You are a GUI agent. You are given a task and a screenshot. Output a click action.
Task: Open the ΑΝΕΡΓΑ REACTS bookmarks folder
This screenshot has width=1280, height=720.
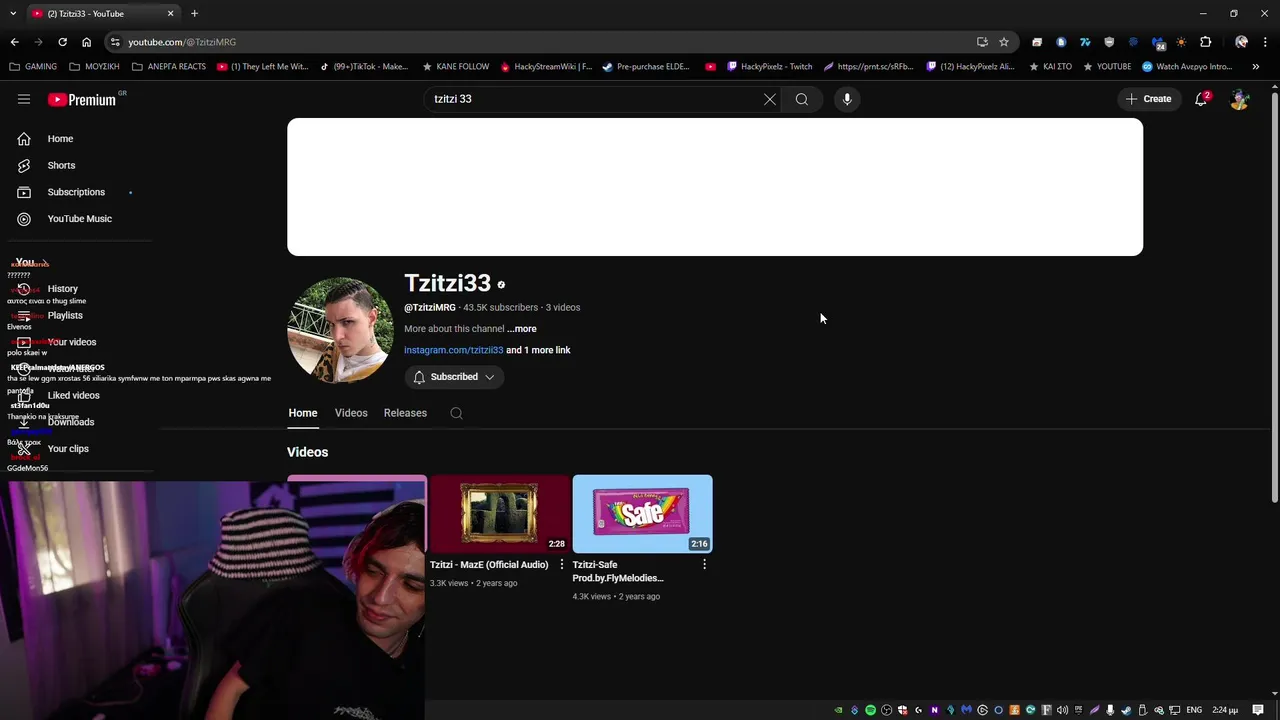tap(168, 67)
